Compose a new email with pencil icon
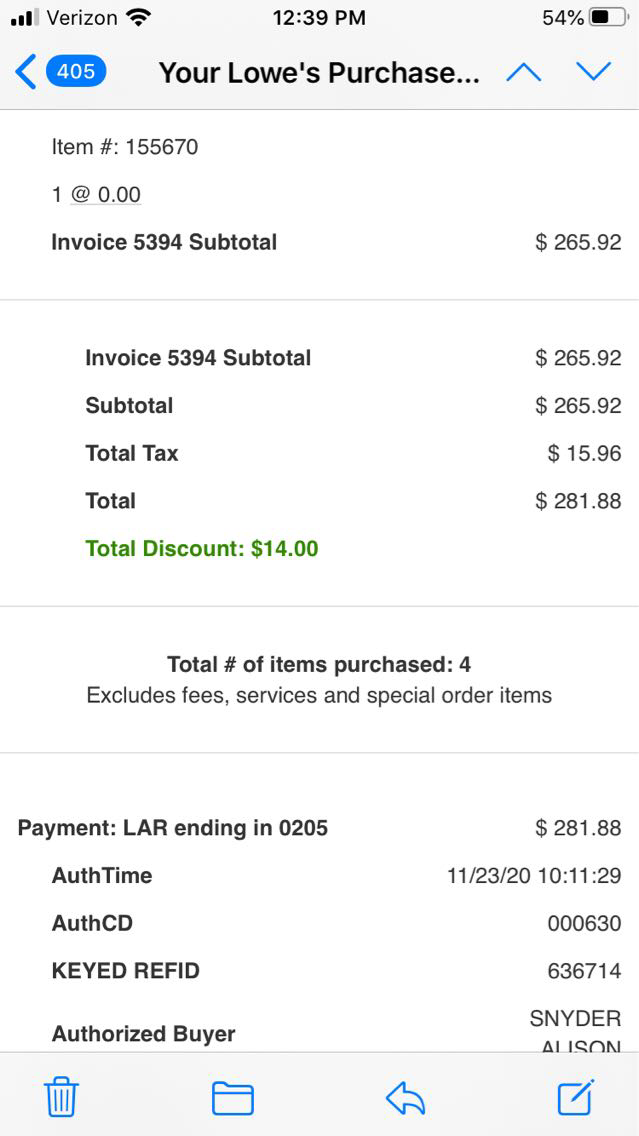 pos(577,1098)
